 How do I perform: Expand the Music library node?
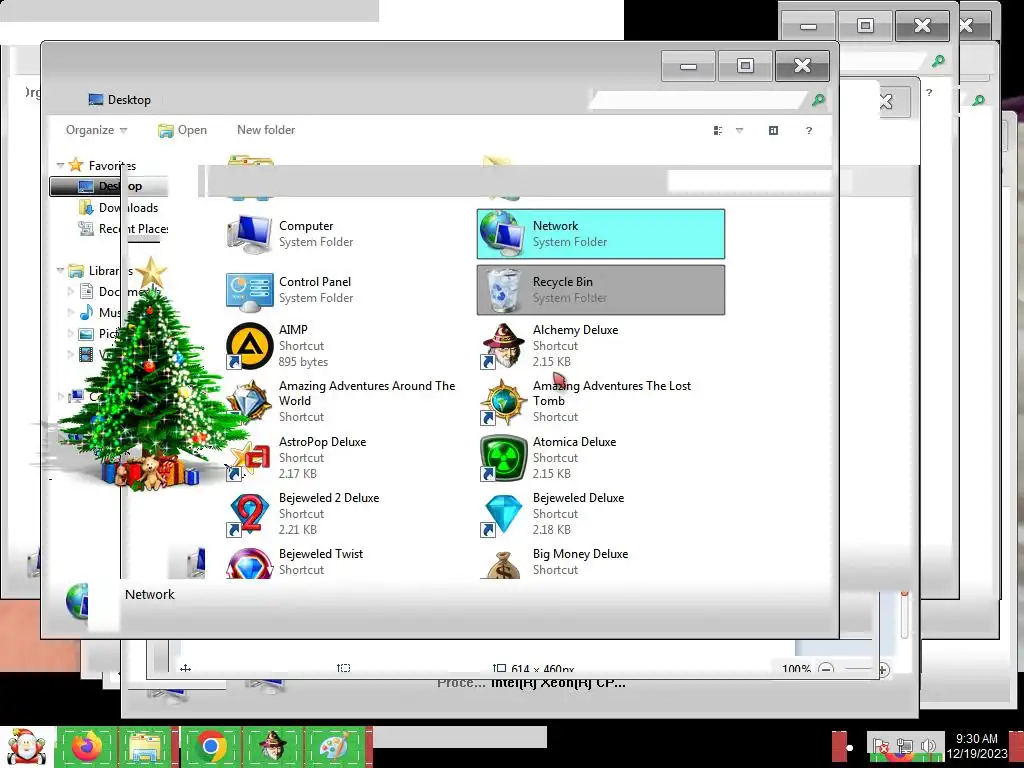(x=71, y=313)
